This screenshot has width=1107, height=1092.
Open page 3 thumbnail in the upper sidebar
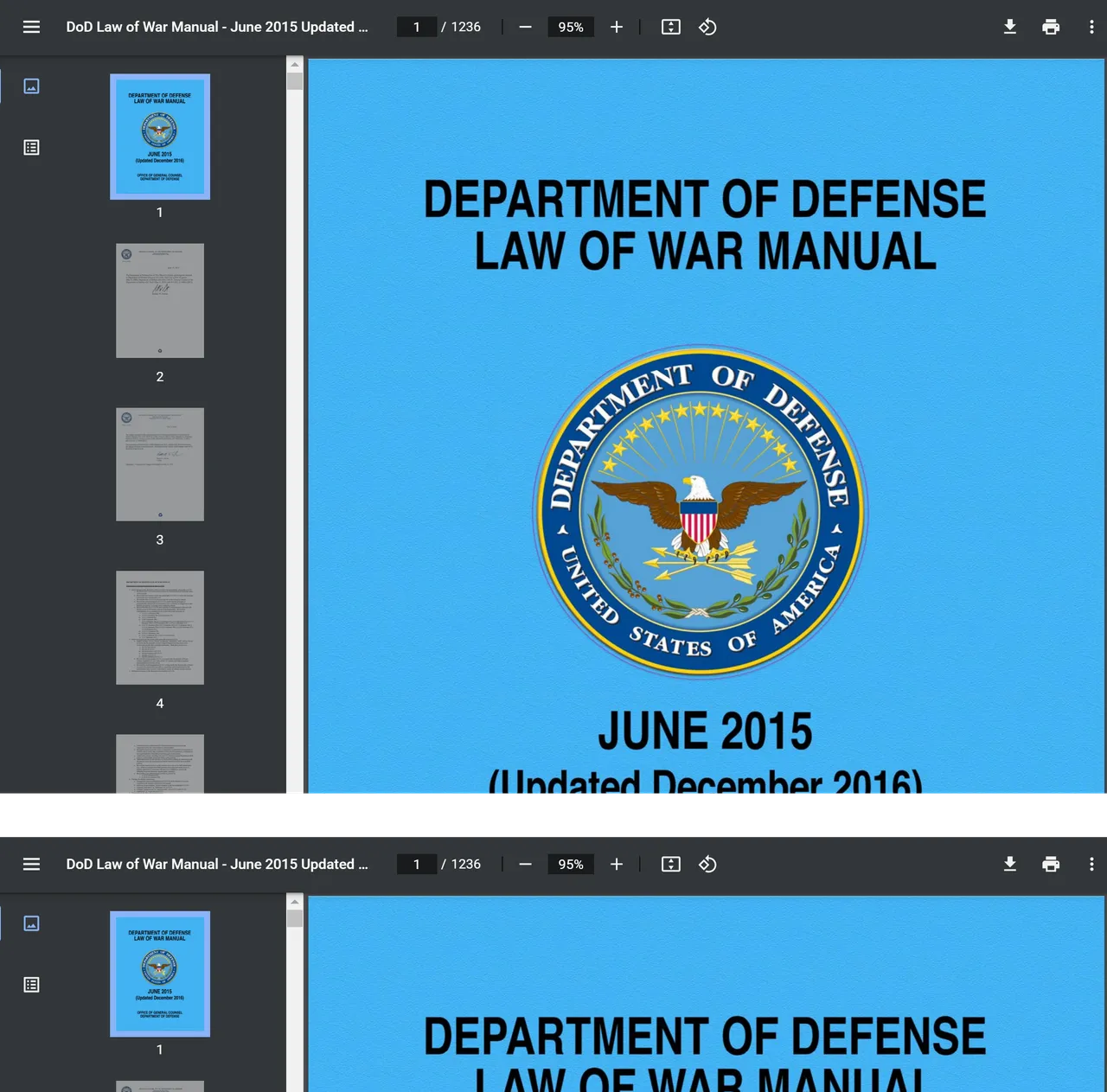click(x=160, y=464)
